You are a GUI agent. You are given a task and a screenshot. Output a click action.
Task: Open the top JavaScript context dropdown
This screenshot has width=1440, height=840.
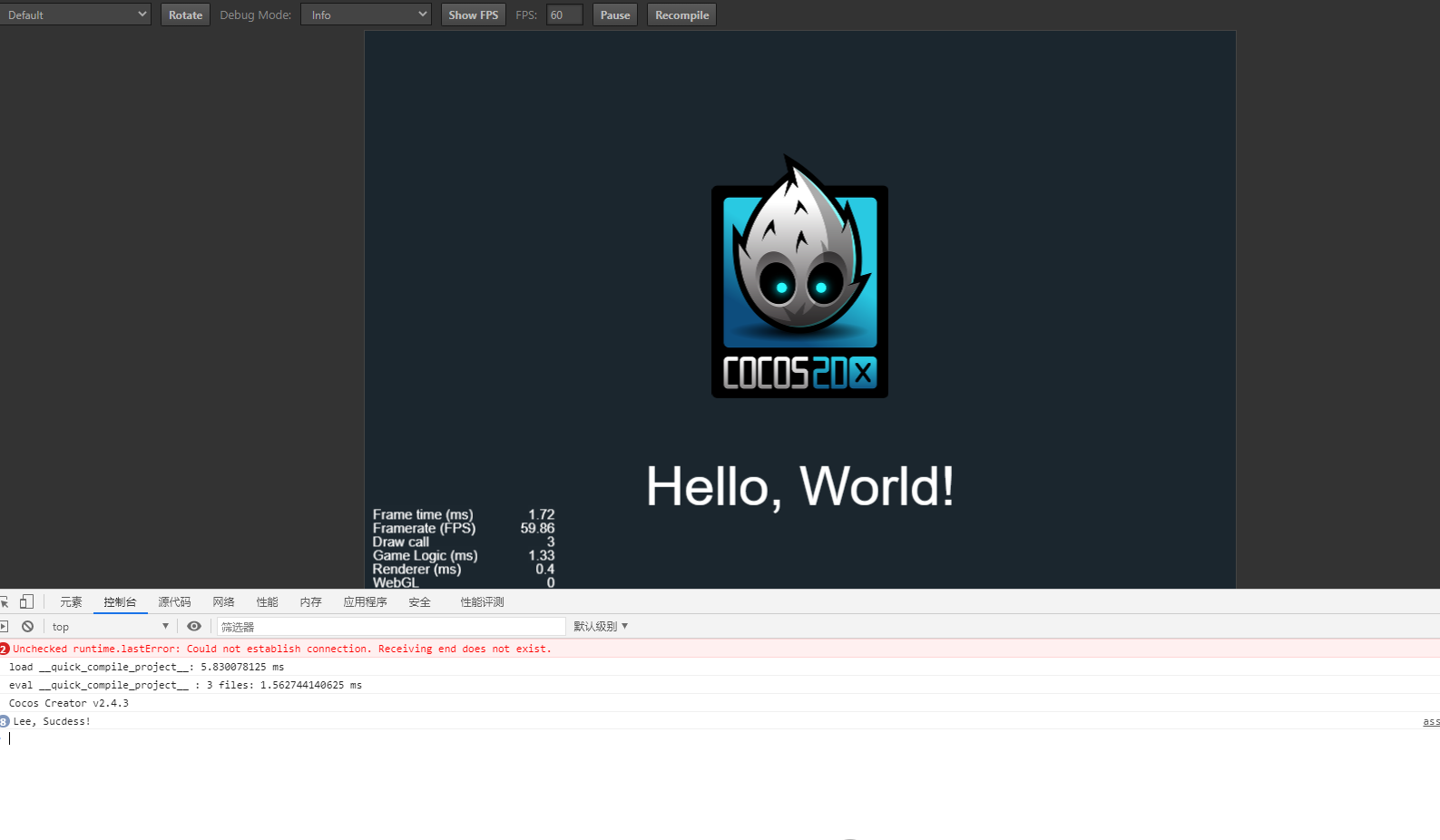pos(110,626)
